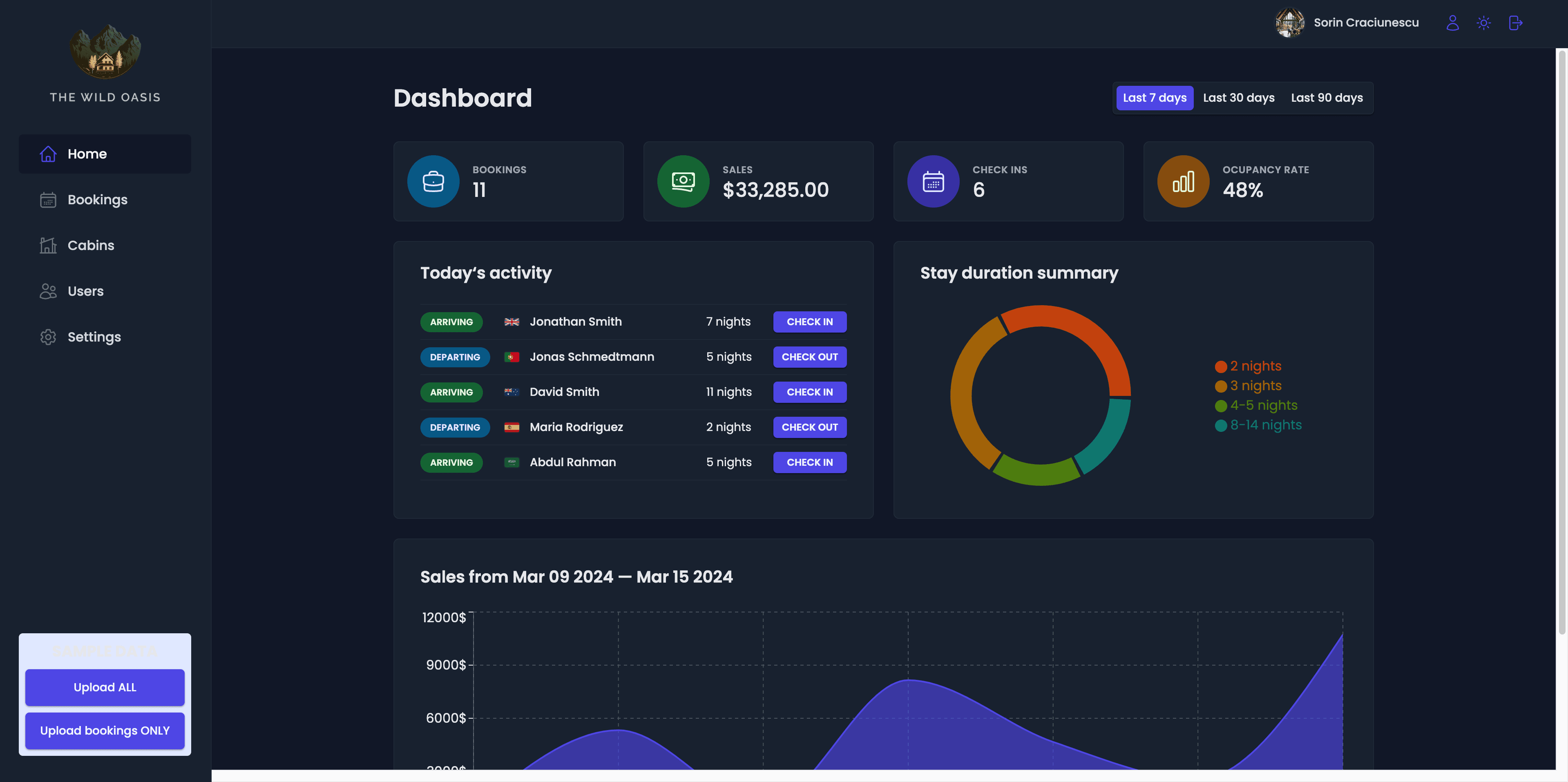Click the Sorin Craciunescu username

point(1366,22)
